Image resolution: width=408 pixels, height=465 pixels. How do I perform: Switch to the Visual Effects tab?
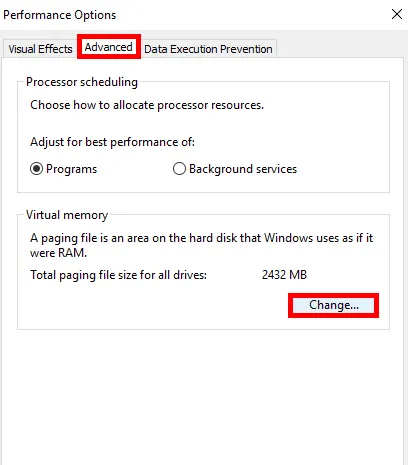pos(40,49)
